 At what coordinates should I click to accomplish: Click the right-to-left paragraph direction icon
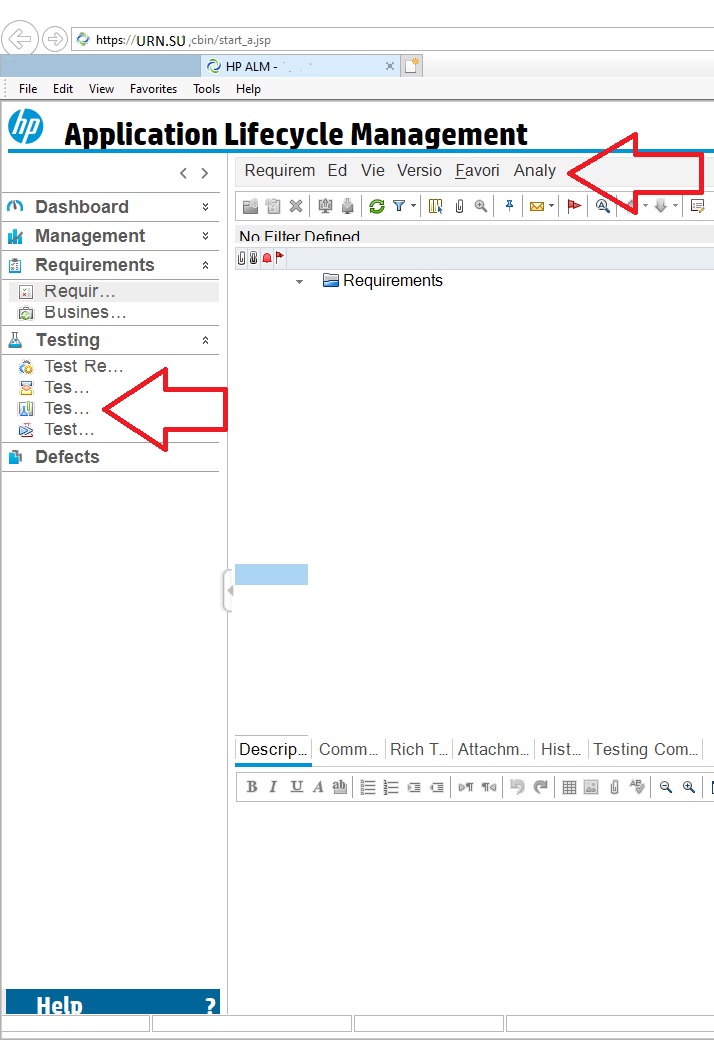point(489,787)
